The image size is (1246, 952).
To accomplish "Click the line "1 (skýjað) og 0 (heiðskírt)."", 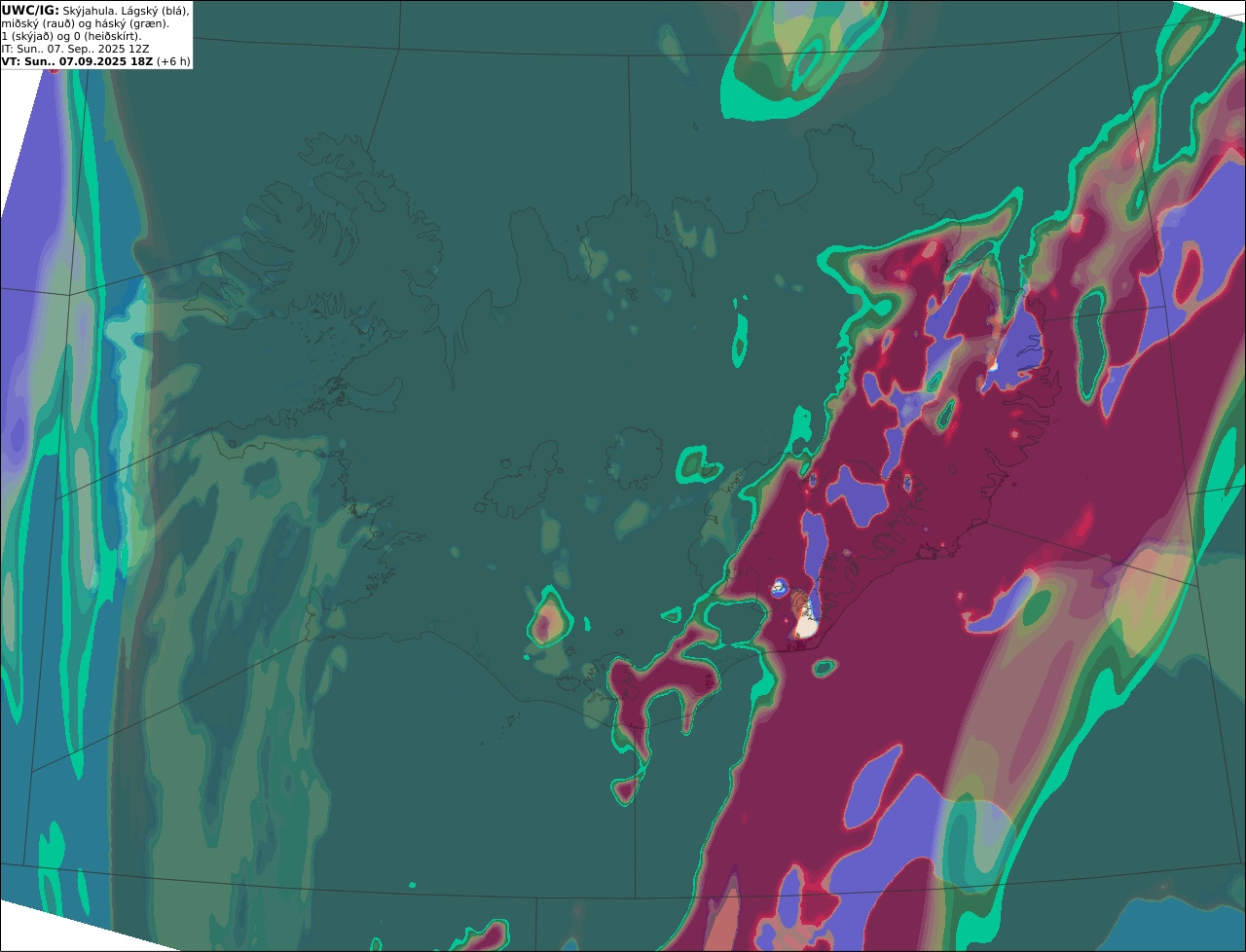I will (x=71, y=36).
